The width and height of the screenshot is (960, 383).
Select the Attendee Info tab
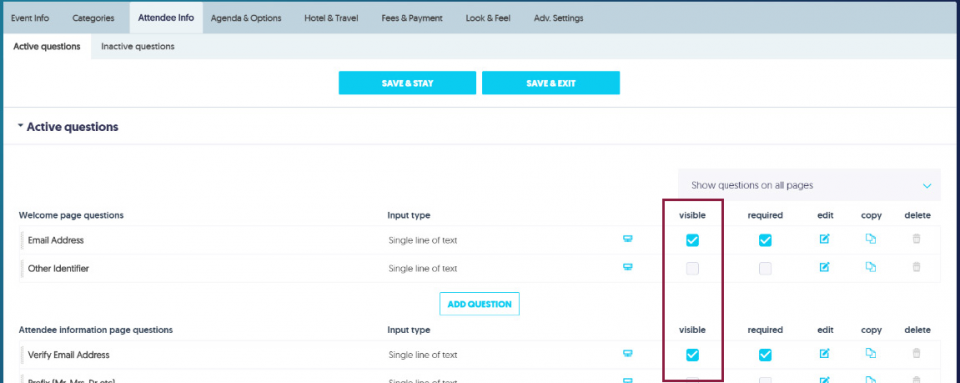click(x=166, y=18)
